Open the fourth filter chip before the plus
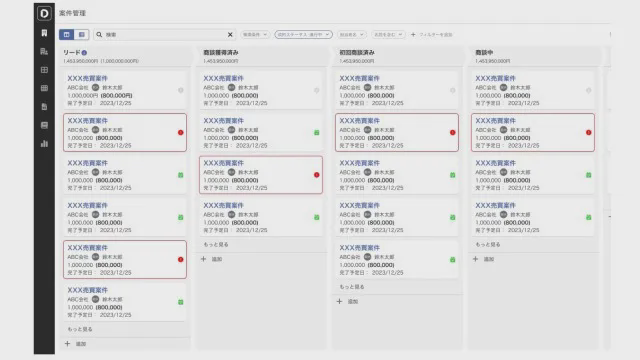The height and width of the screenshot is (360, 640). 388,35
